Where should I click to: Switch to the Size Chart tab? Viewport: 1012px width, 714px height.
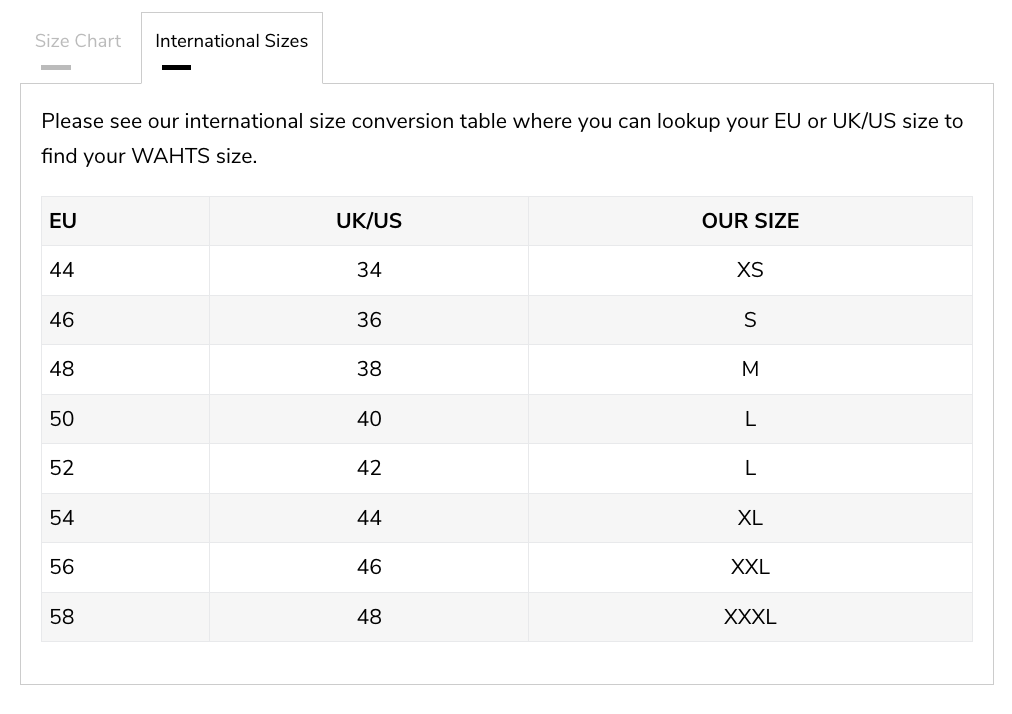78,41
